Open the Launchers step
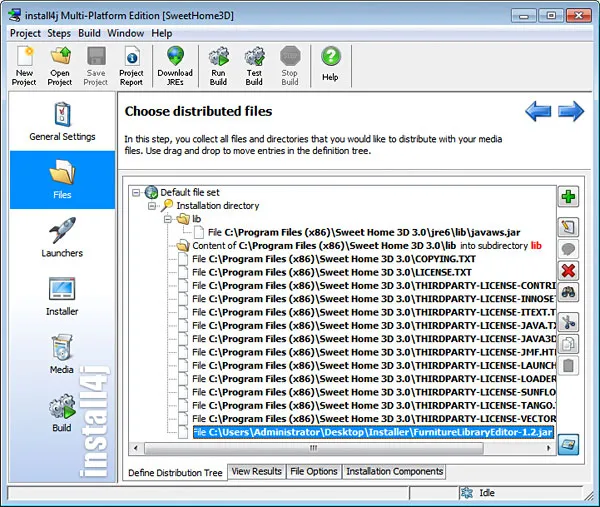This screenshot has width=600, height=507. tap(62, 238)
